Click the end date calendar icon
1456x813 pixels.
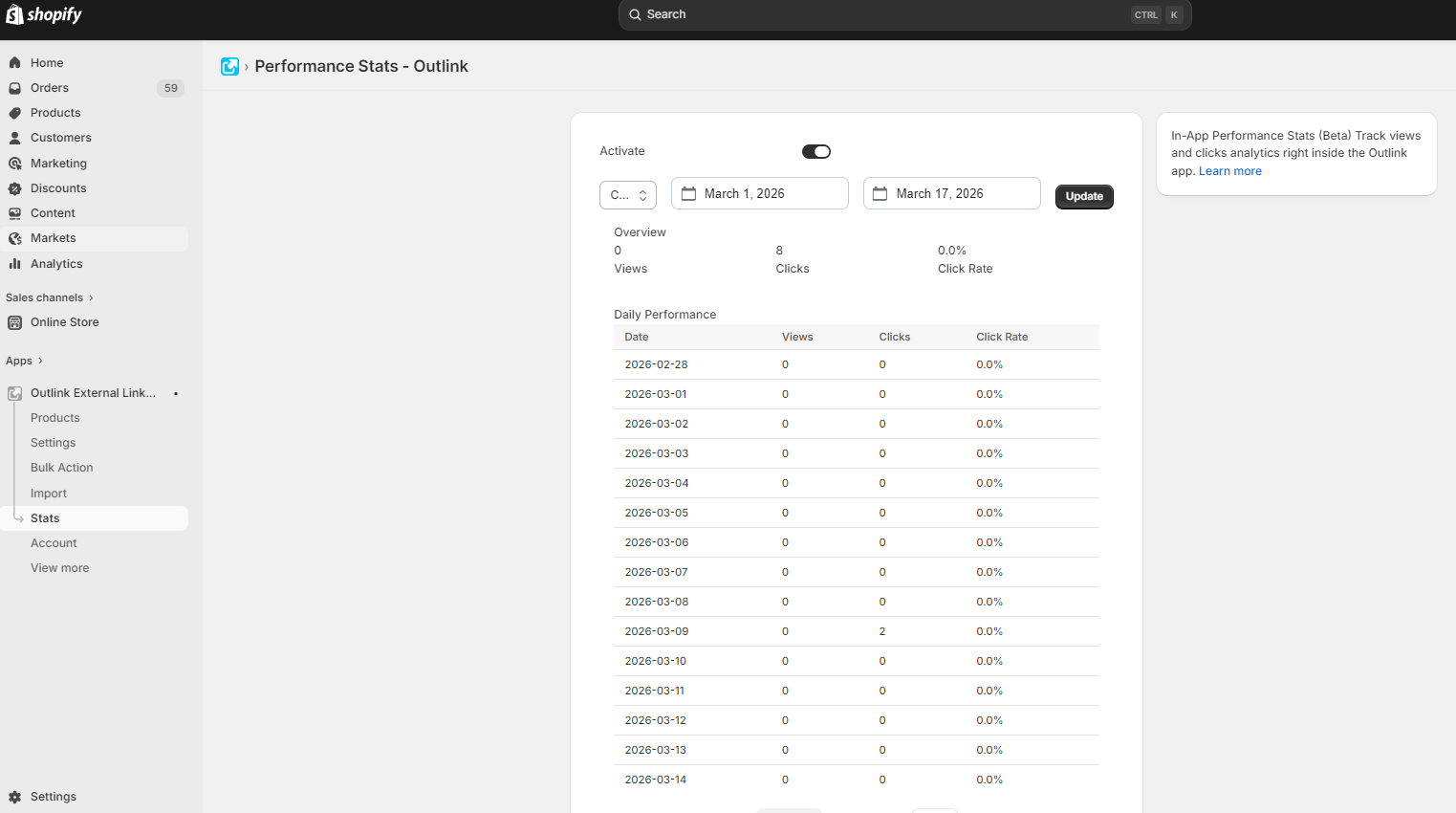[880, 193]
